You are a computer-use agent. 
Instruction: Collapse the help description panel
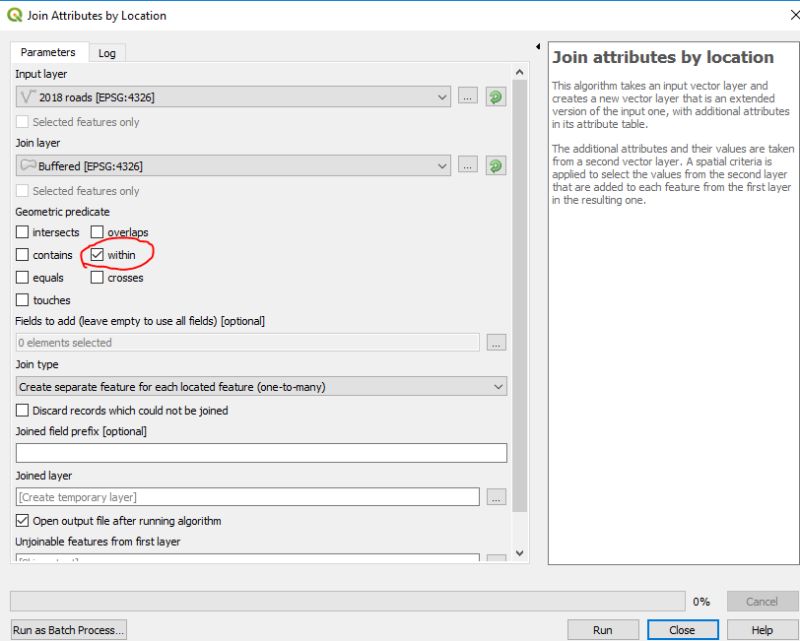537,46
